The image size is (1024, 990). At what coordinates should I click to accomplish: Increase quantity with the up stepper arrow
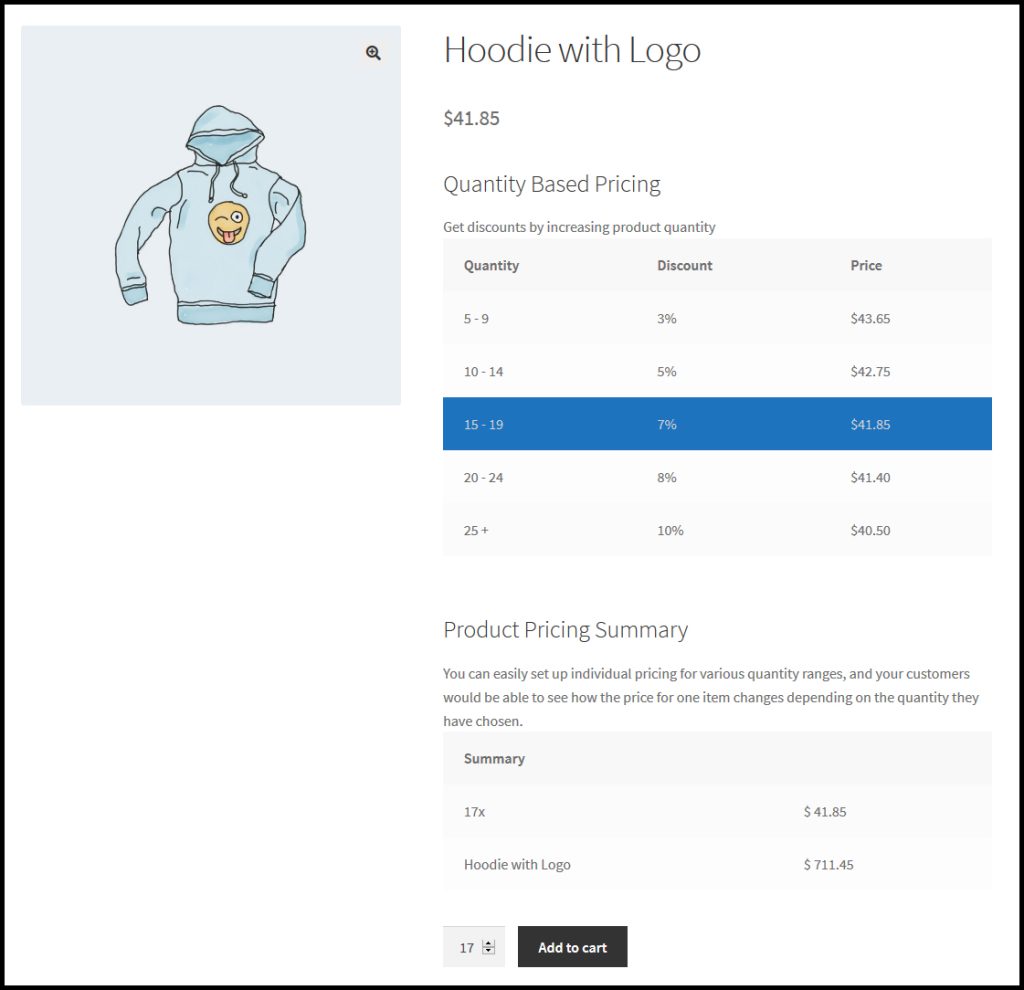point(488,943)
